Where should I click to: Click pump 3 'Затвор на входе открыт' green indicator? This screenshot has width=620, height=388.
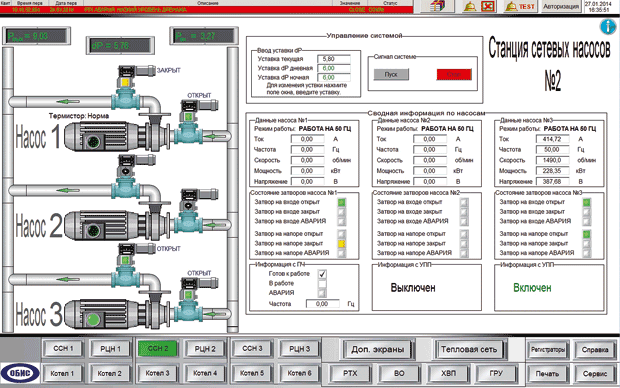point(587,202)
